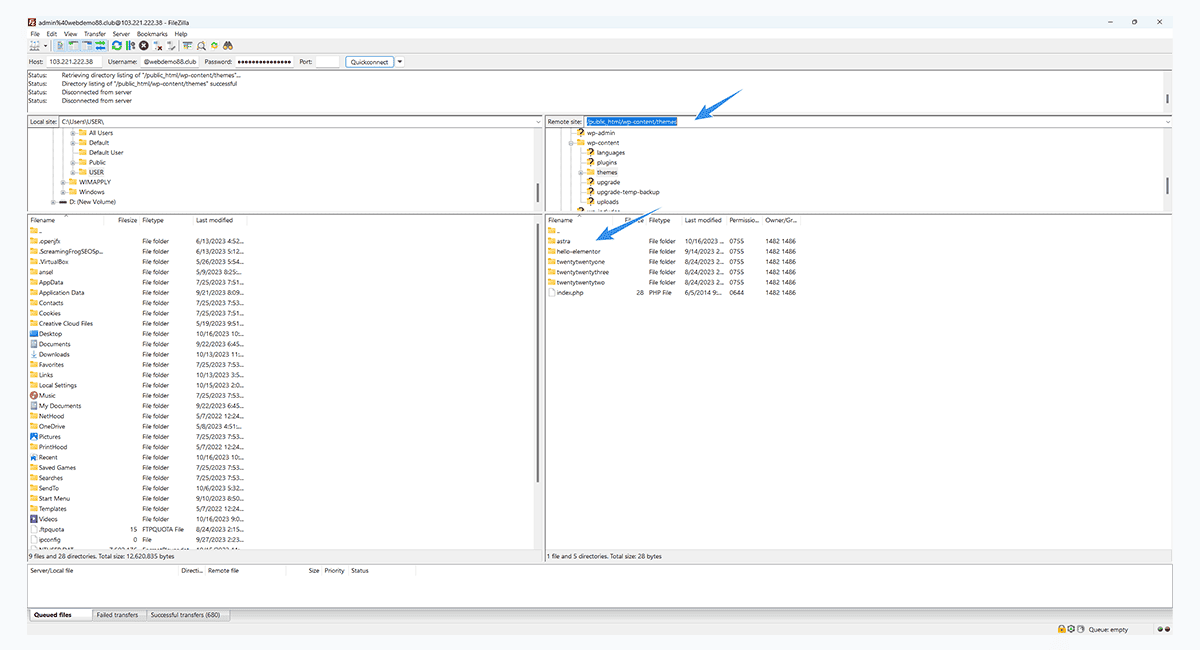The width and height of the screenshot is (1200, 650).
Task: Search files recursively binoculars icon
Action: point(228,46)
